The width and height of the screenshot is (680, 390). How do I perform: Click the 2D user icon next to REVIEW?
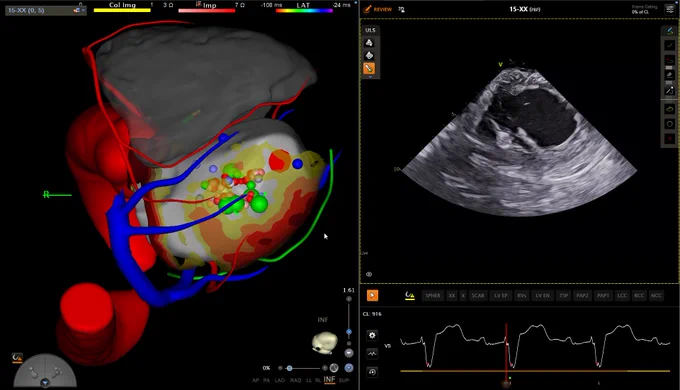click(x=401, y=9)
